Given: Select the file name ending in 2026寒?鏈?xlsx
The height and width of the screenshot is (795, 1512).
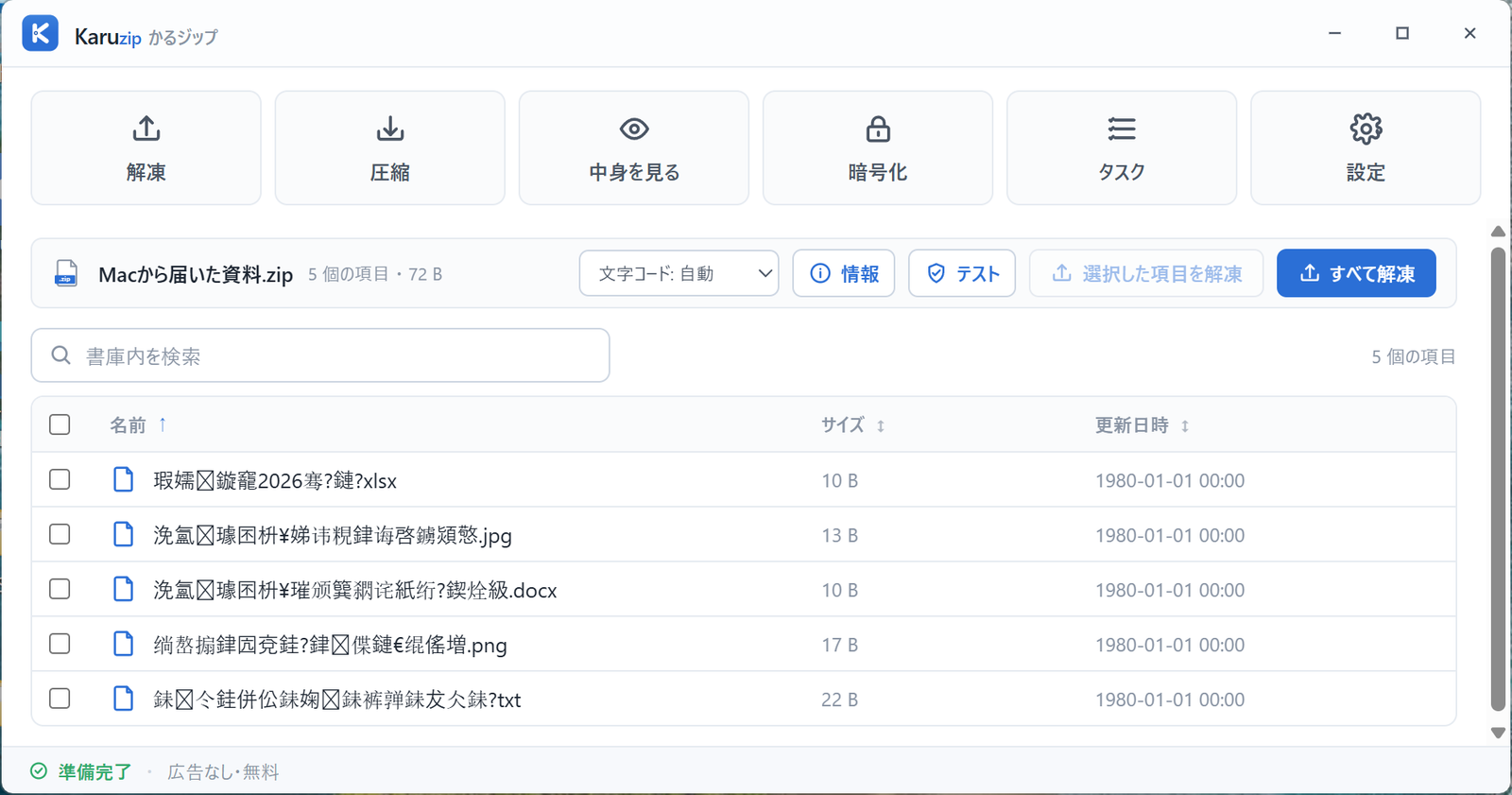Looking at the screenshot, I should coord(275,480).
